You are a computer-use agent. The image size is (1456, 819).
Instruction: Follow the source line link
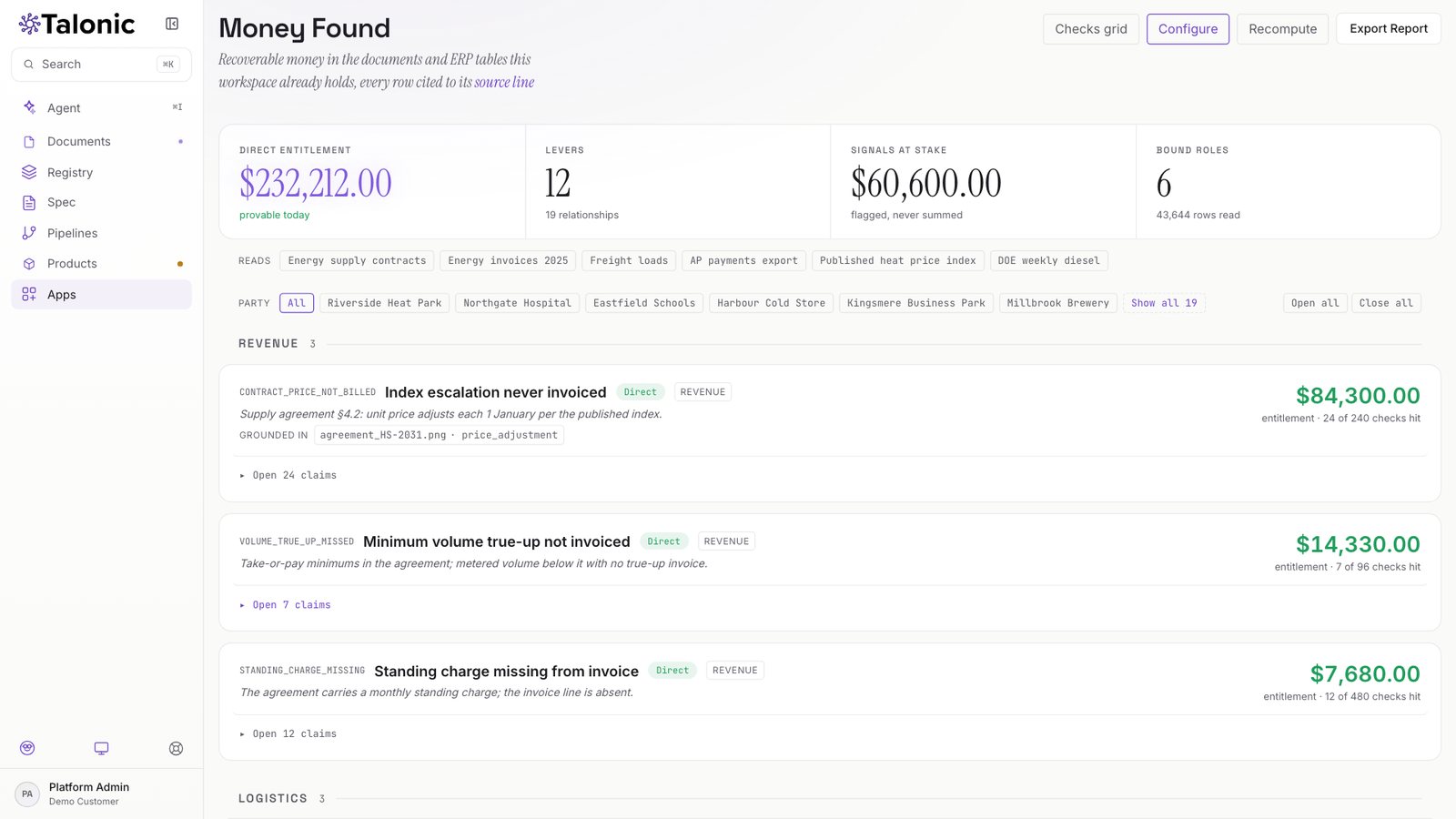click(x=504, y=82)
